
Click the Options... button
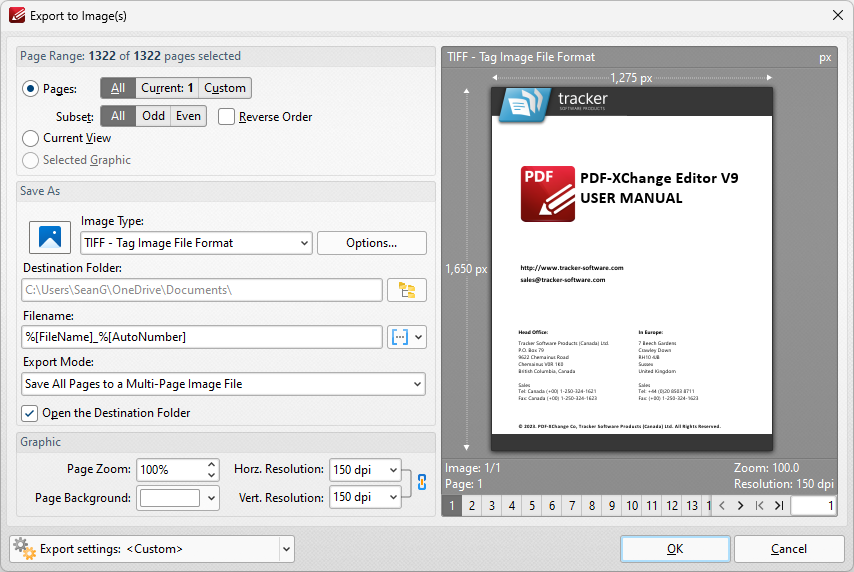tap(371, 243)
